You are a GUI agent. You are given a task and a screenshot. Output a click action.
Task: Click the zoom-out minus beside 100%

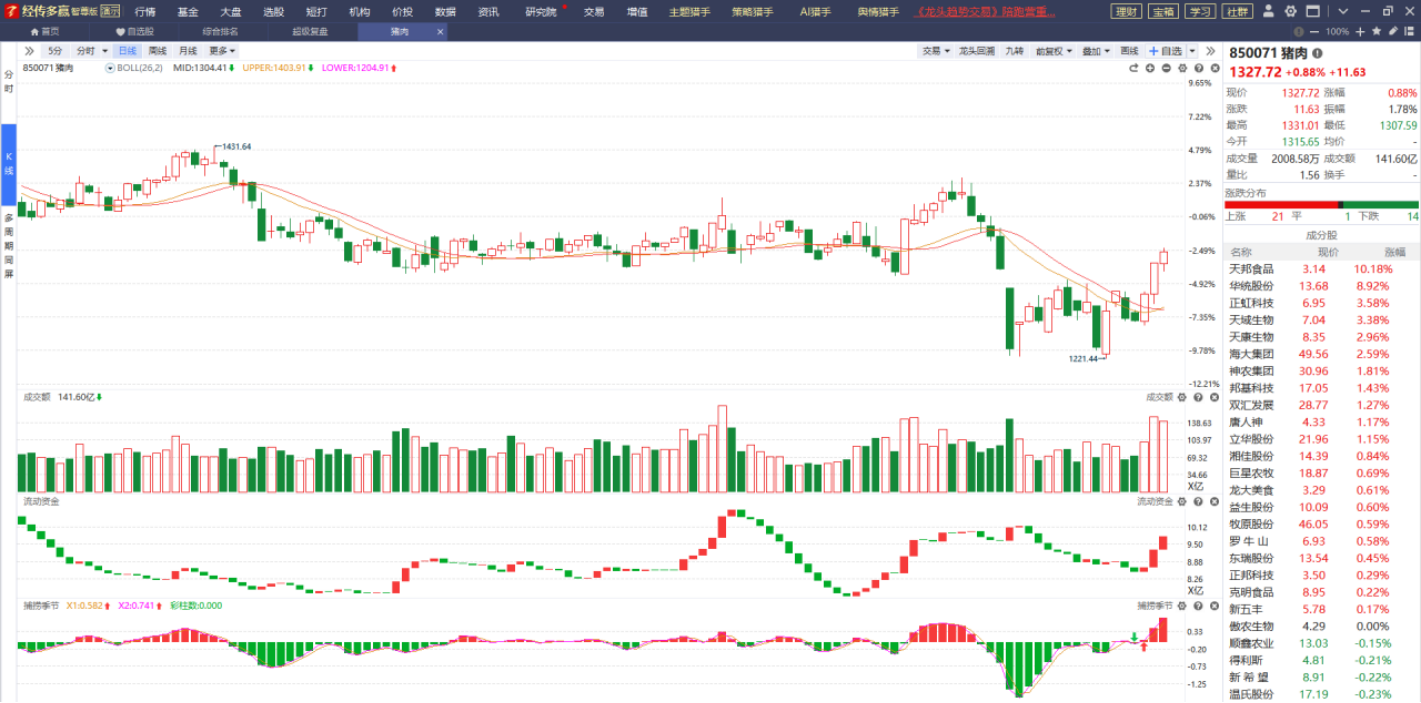(x=1314, y=32)
